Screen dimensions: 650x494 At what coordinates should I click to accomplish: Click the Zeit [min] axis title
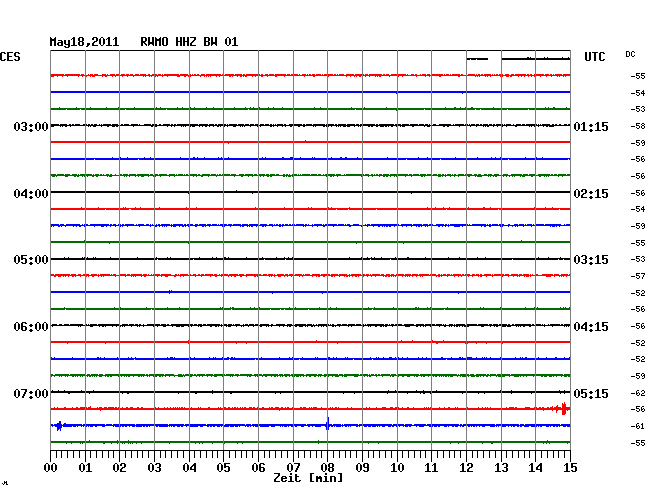pos(308,478)
